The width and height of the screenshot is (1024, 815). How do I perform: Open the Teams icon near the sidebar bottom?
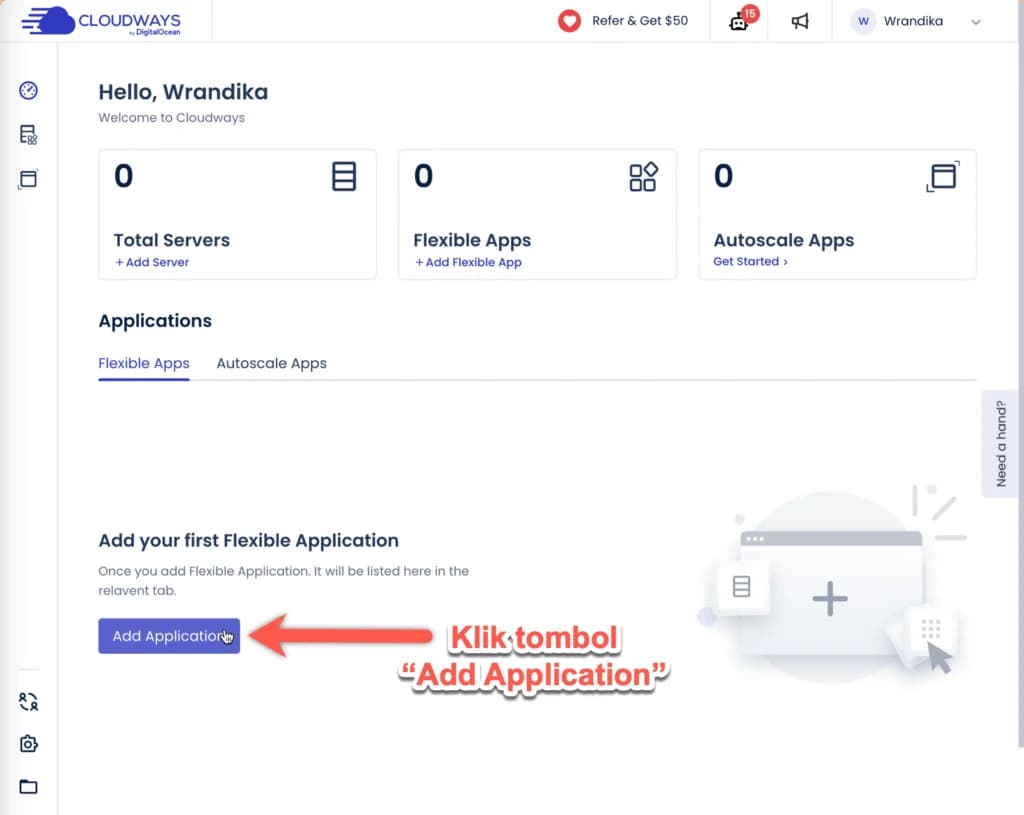tap(28, 701)
